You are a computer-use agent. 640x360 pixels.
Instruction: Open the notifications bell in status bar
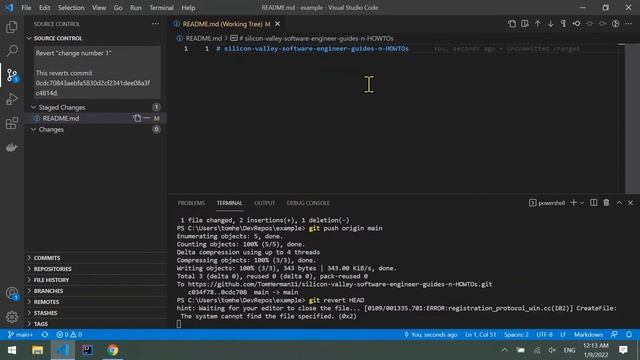click(x=629, y=335)
